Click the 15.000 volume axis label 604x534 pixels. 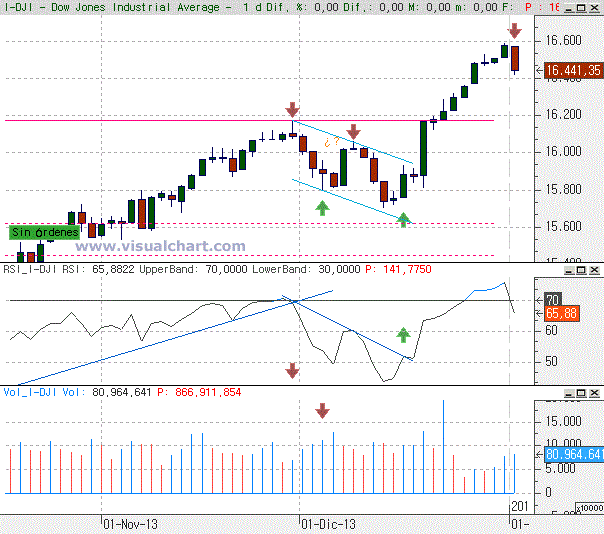coord(564,421)
